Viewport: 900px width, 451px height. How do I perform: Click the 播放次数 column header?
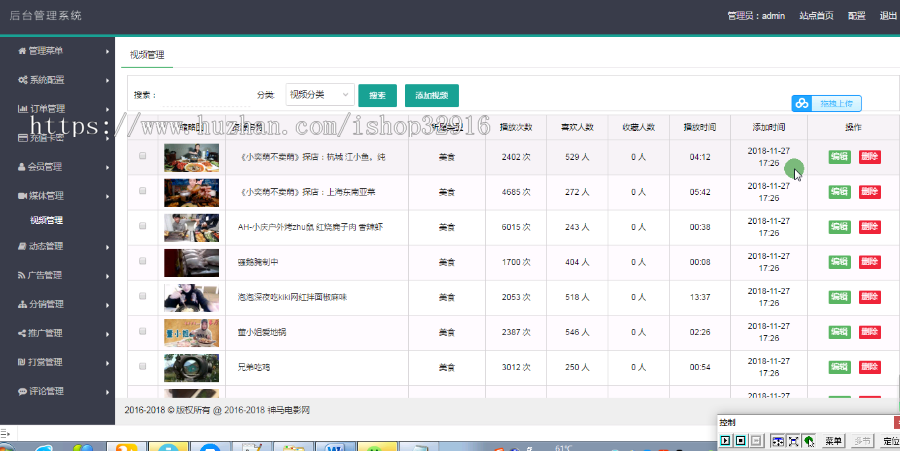515,127
